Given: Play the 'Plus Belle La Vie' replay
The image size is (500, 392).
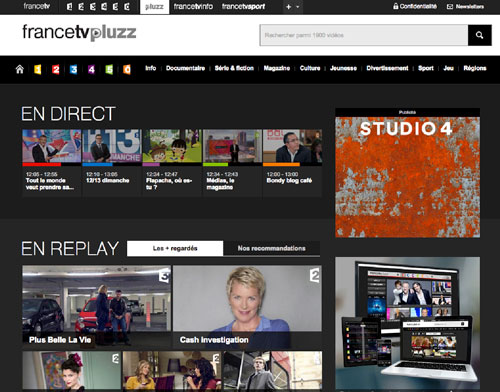Looking at the screenshot, I should pyautogui.click(x=97, y=307).
